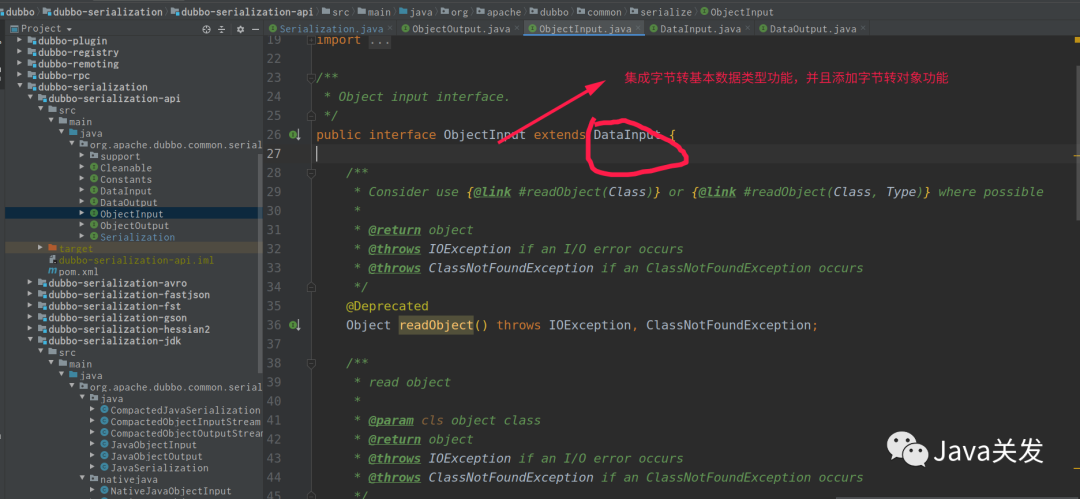Open the Project panel settings gear
This screenshot has height=499, width=1080.
coord(240,29)
